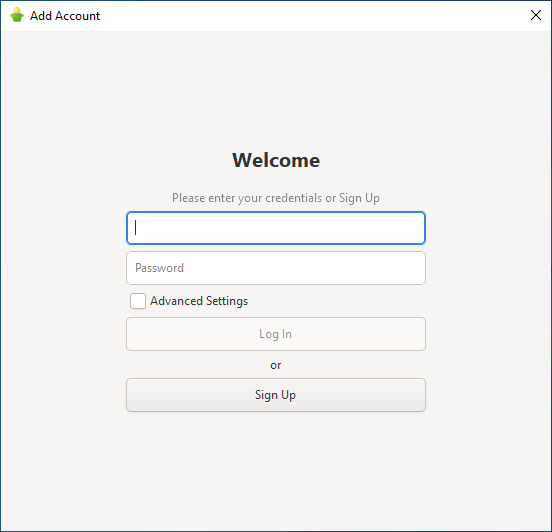This screenshot has width=552, height=532.
Task: Click the Password placeholder text
Action: (x=159, y=268)
